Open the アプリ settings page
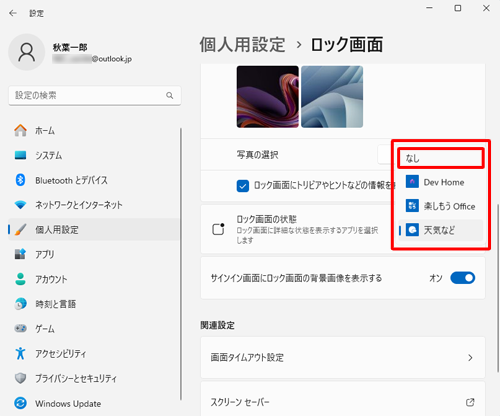The image size is (500, 416). 94,254
